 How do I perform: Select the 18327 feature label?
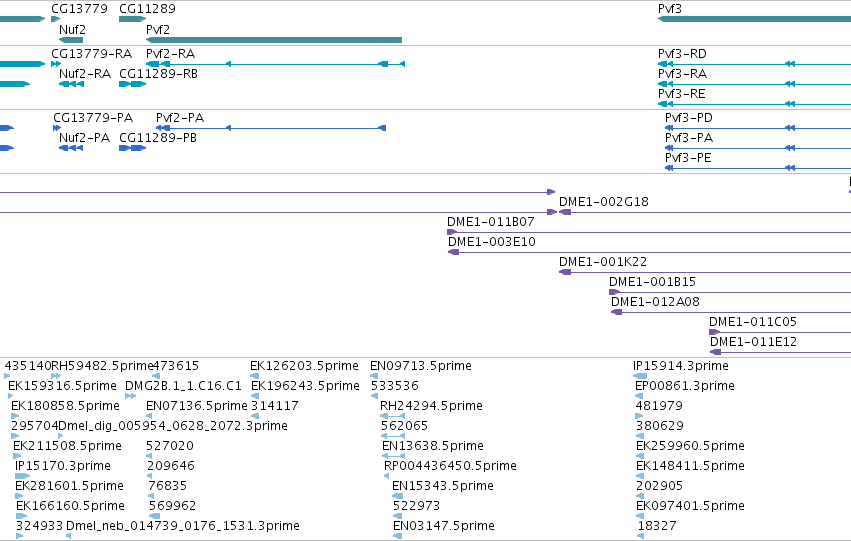pos(657,527)
